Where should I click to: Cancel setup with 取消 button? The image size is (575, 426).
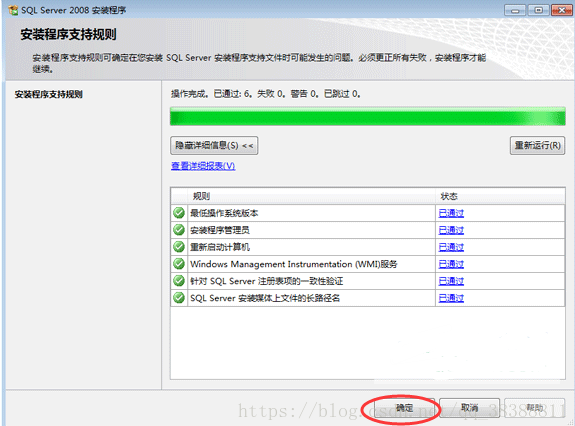coord(469,408)
